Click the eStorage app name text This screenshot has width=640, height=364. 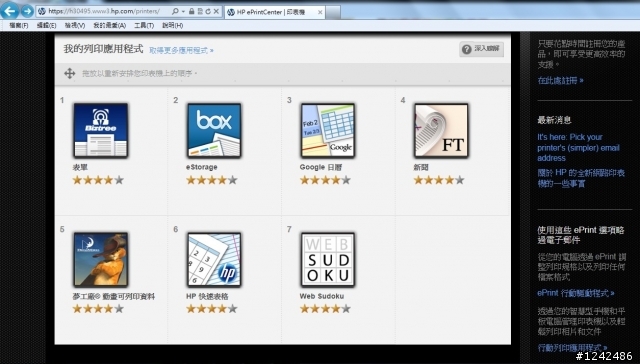[x=202, y=167]
